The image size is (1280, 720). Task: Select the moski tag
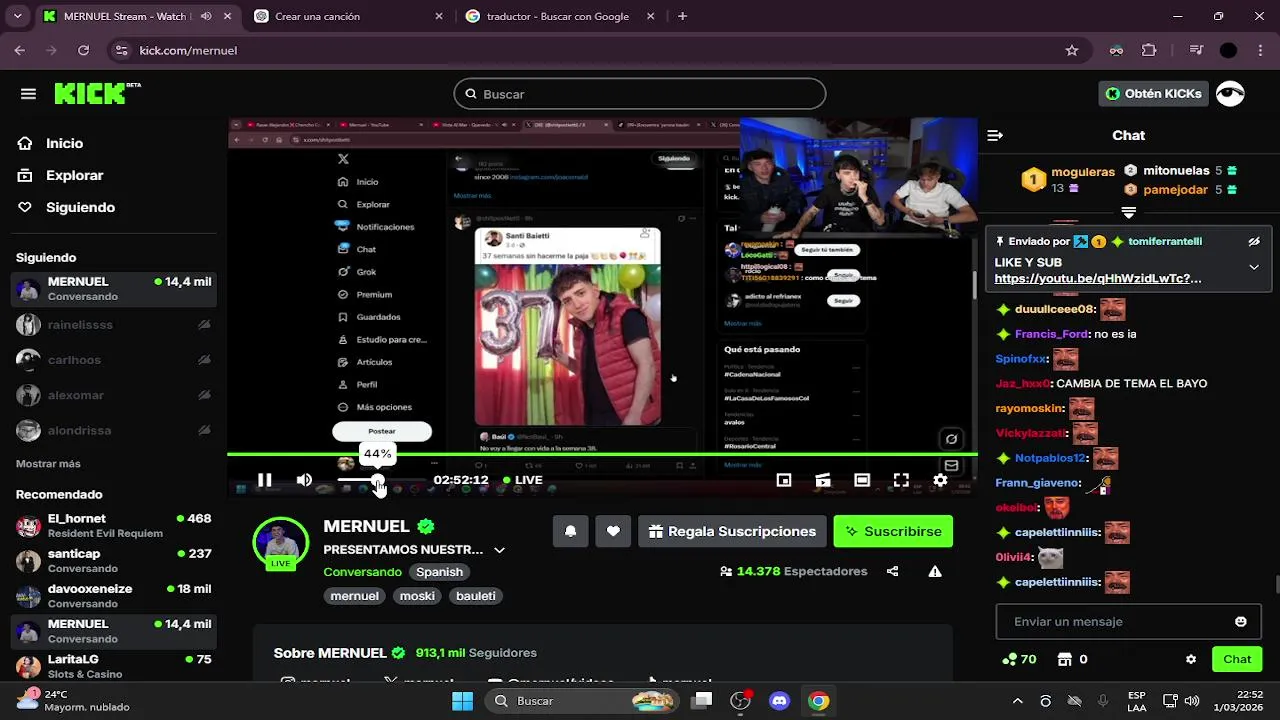tap(417, 596)
